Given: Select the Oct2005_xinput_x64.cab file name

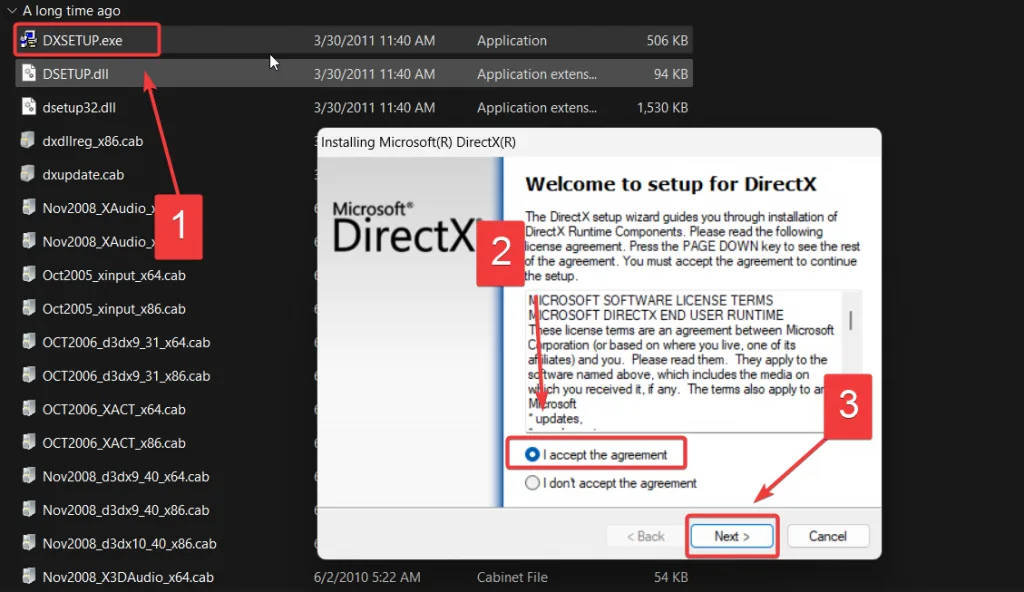Looking at the screenshot, I should (114, 275).
